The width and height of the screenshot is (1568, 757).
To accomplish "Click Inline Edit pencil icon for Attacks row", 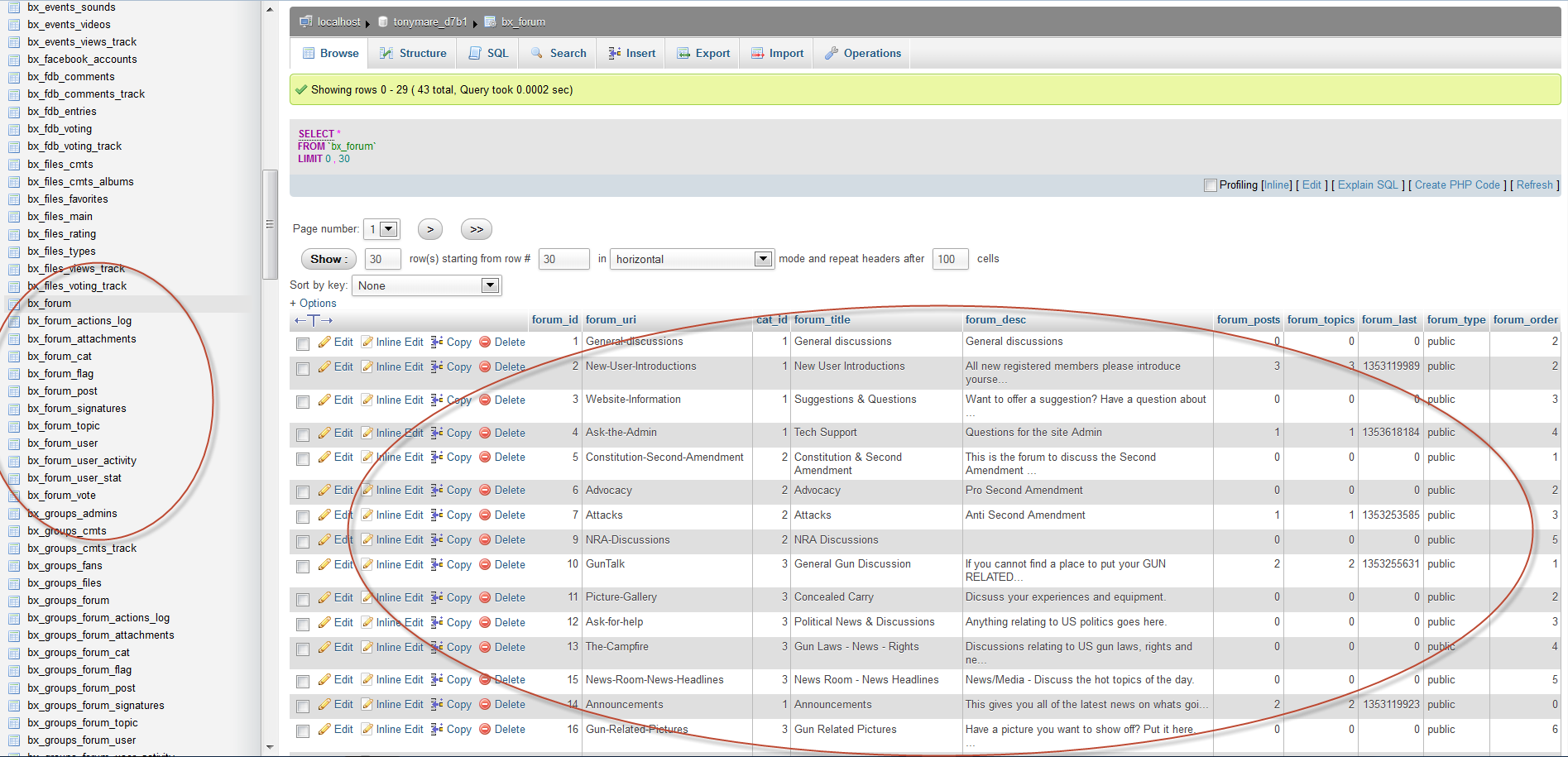I will pos(367,515).
